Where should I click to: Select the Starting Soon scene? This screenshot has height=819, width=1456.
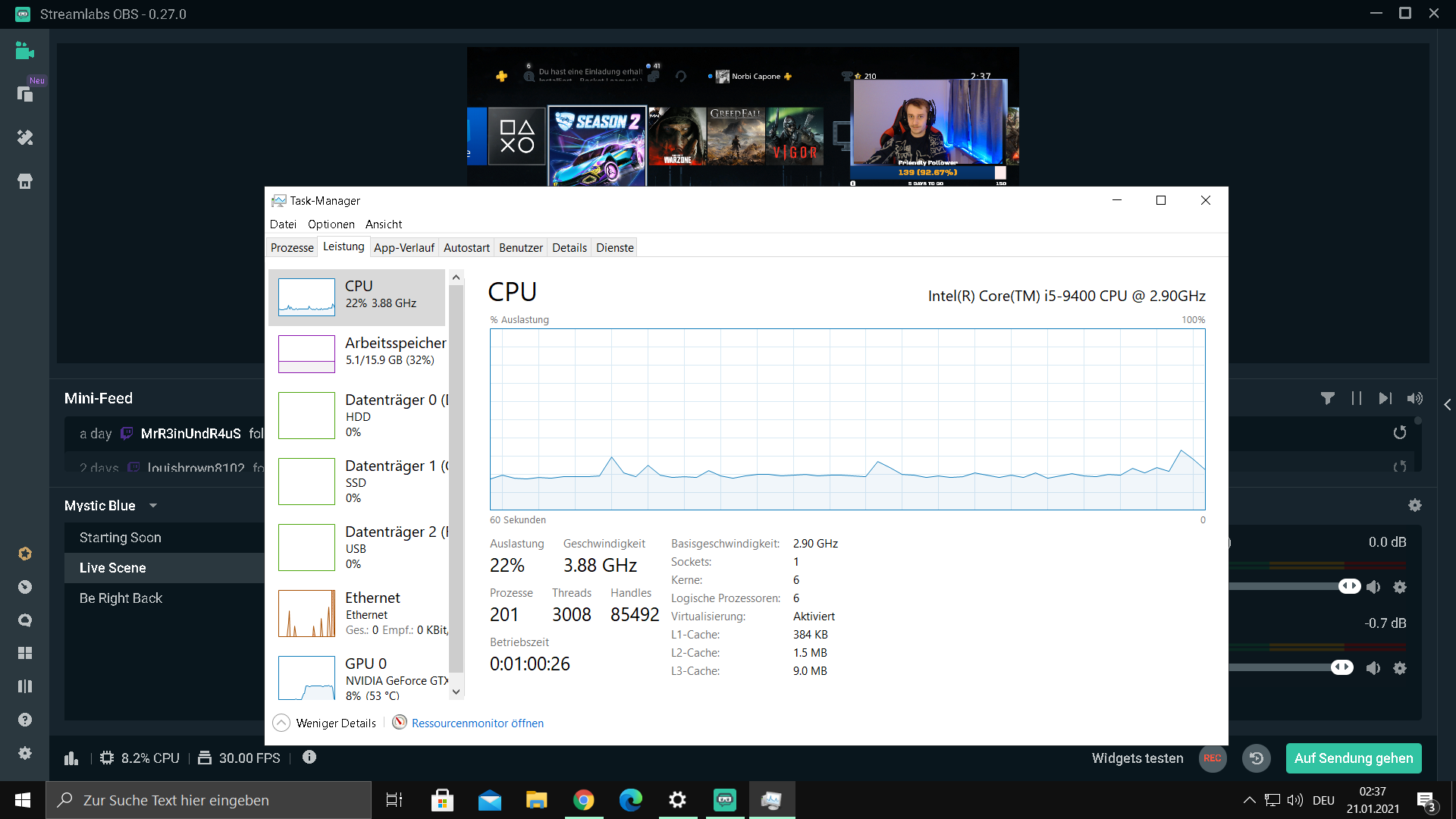coord(121,538)
